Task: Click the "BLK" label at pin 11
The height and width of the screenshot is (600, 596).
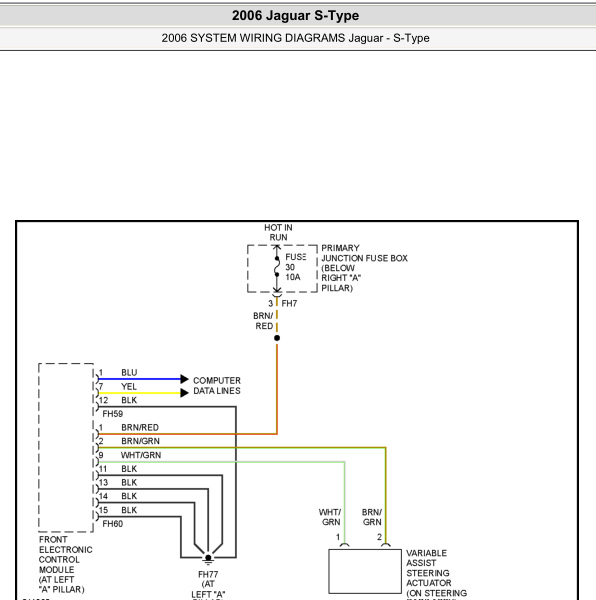Action: click(129, 469)
